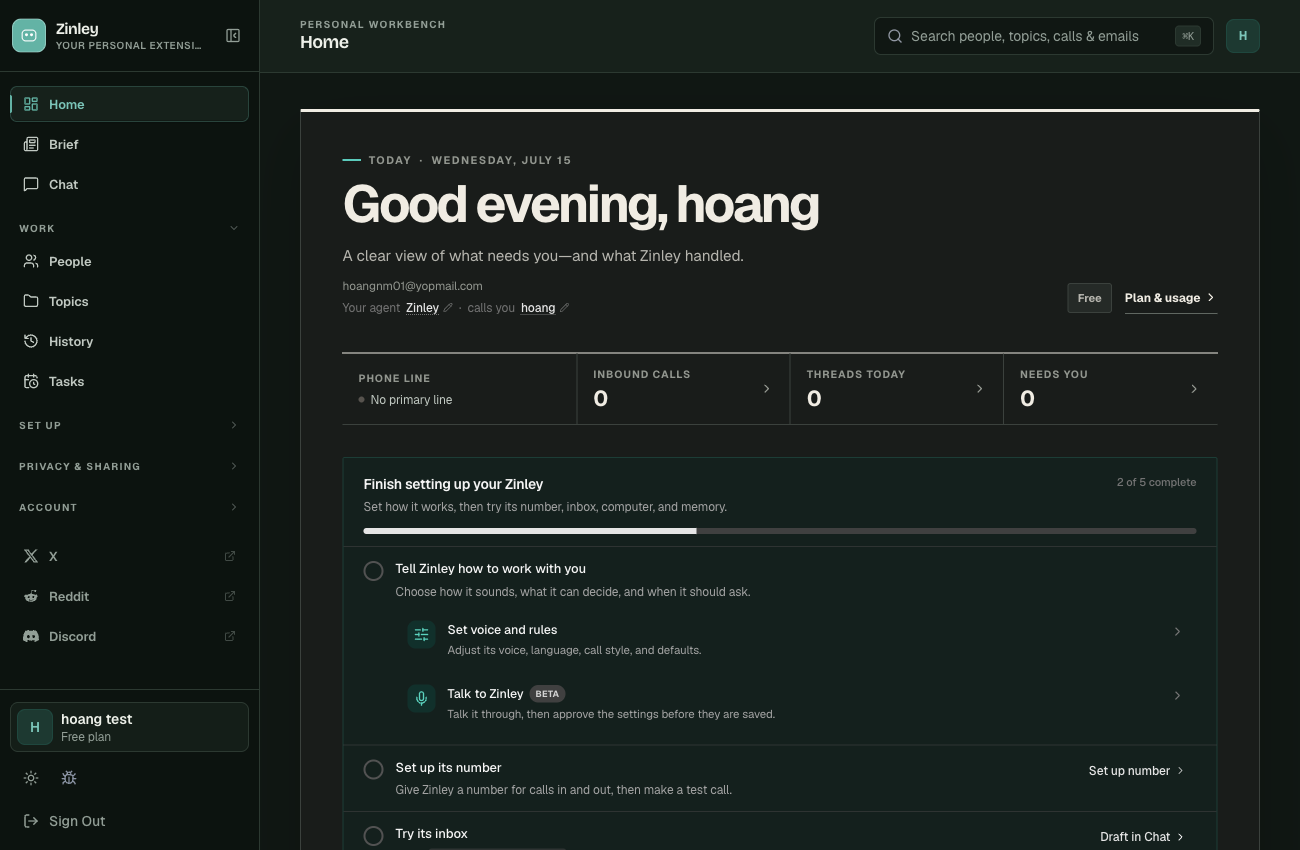Toggle the 'Set up its number' circle
The width and height of the screenshot is (1300, 850).
click(373, 769)
